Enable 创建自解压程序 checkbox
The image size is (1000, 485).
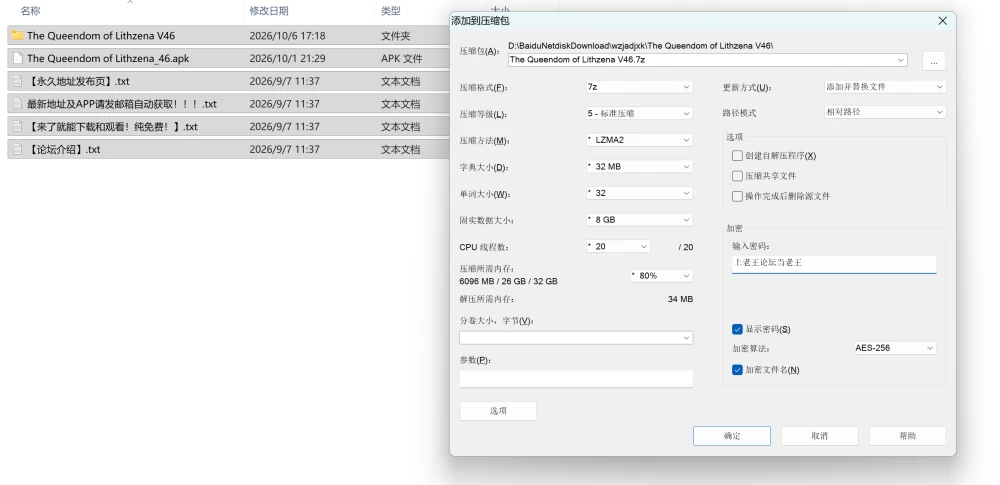(737, 156)
